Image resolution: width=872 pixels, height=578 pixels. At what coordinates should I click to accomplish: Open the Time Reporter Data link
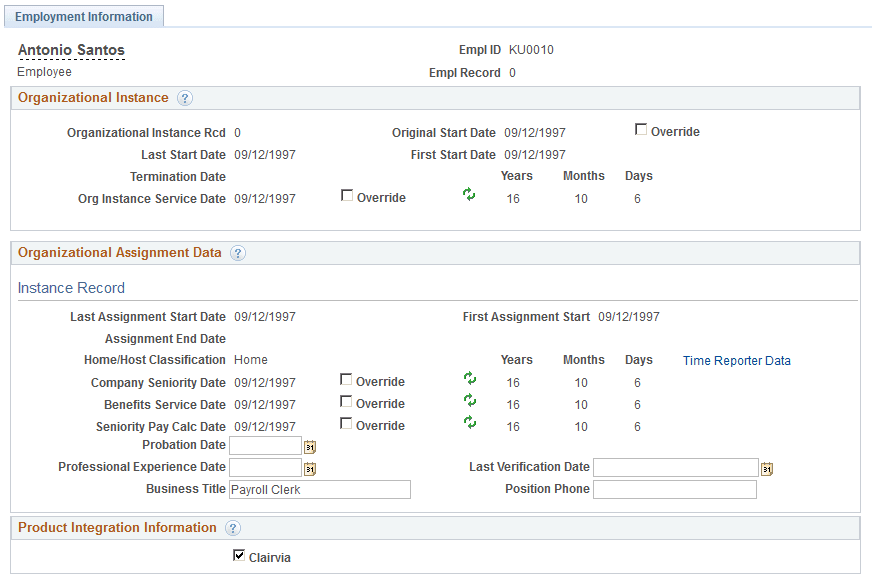(x=736, y=360)
